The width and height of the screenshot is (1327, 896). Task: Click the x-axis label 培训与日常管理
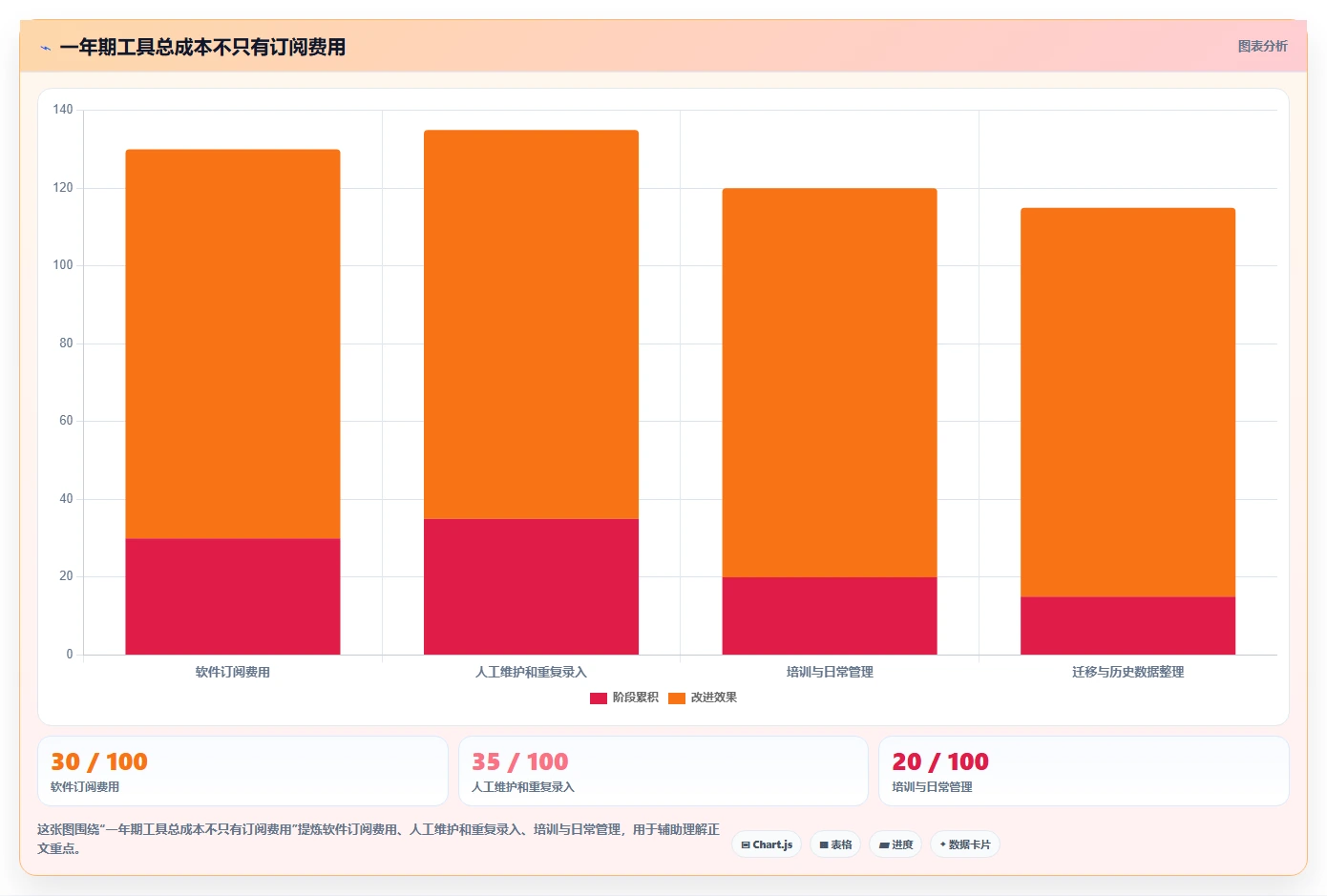point(830,672)
